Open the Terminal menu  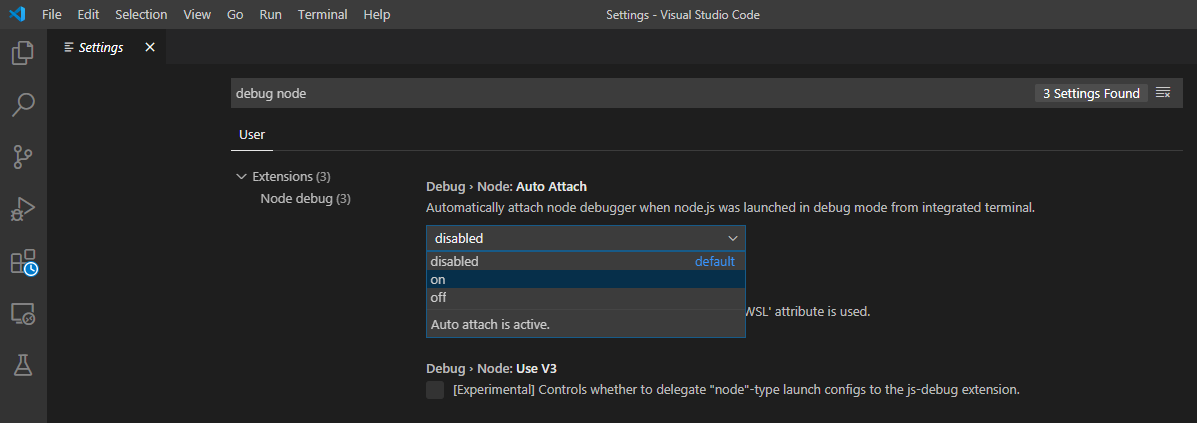click(322, 15)
